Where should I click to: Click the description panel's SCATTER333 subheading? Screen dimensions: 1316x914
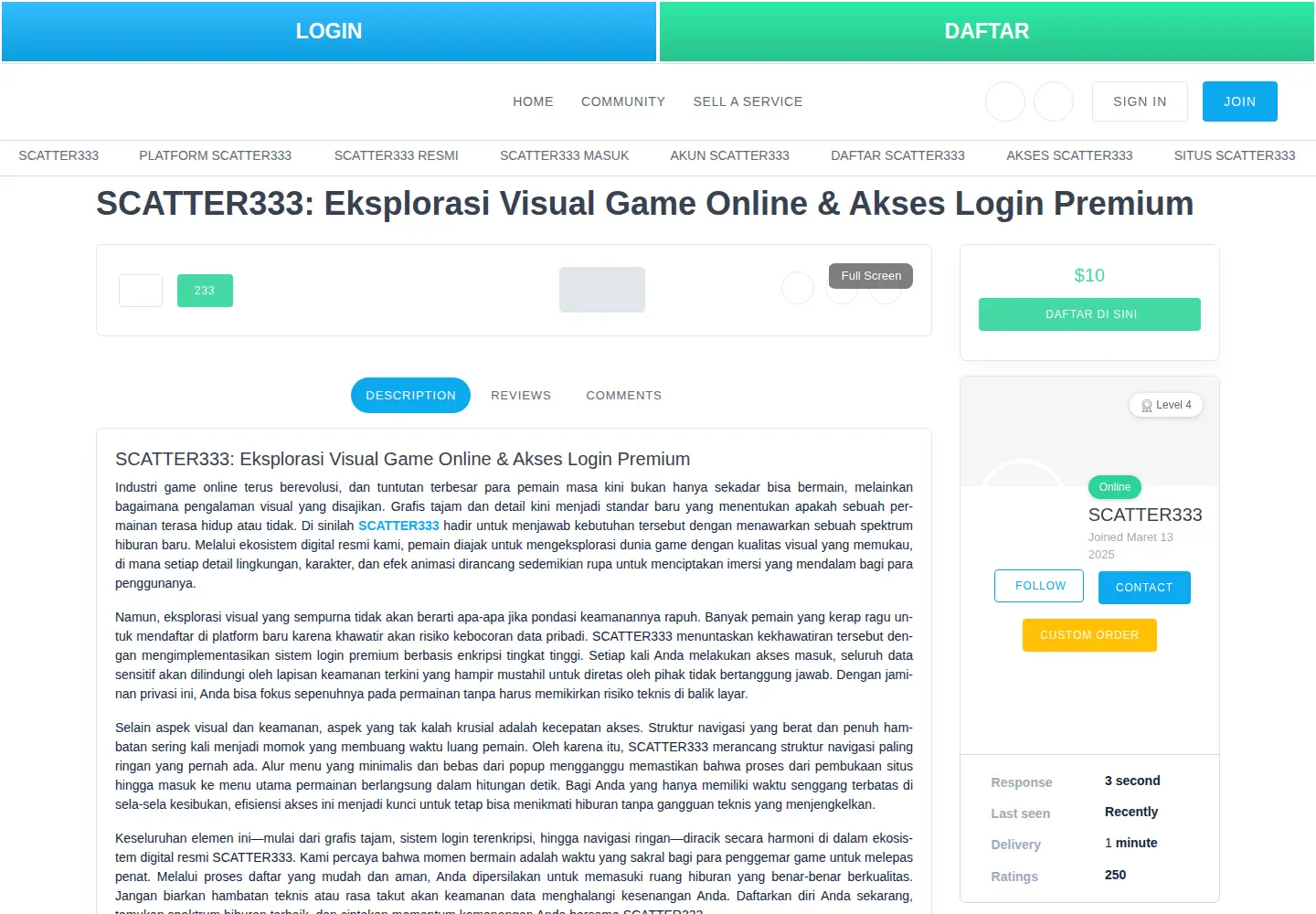[x=403, y=459]
